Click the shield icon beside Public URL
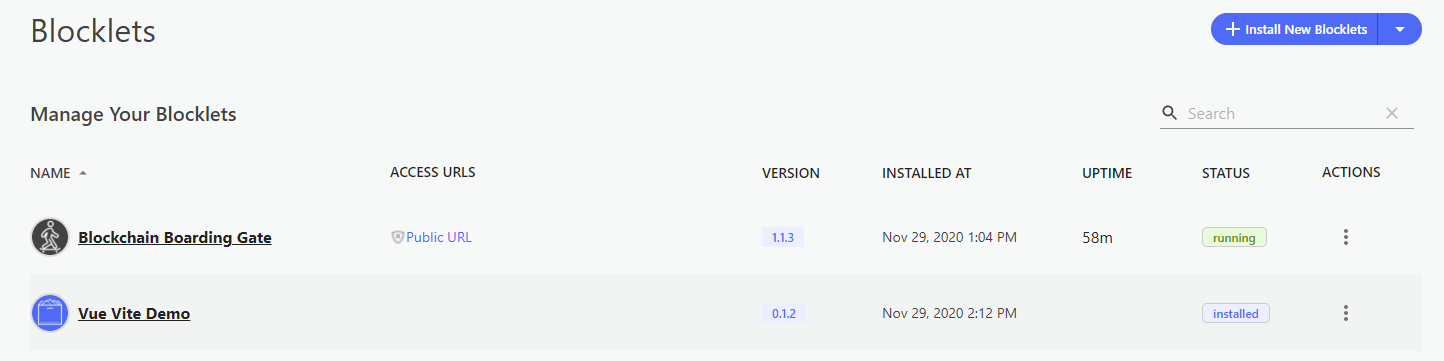 click(397, 237)
